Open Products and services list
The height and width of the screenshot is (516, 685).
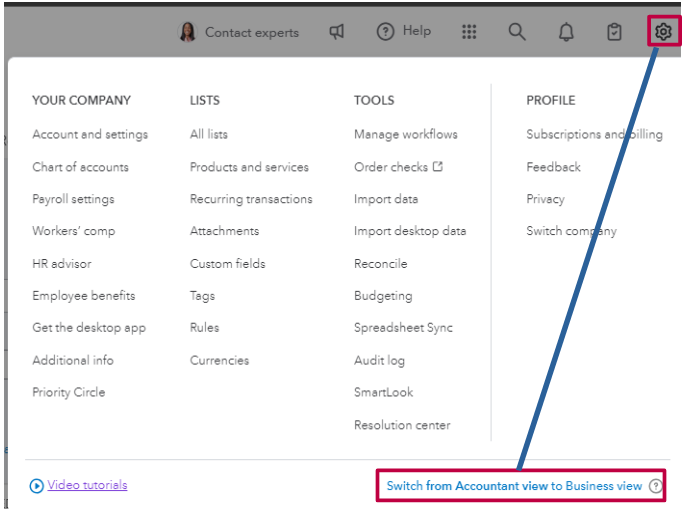(249, 167)
